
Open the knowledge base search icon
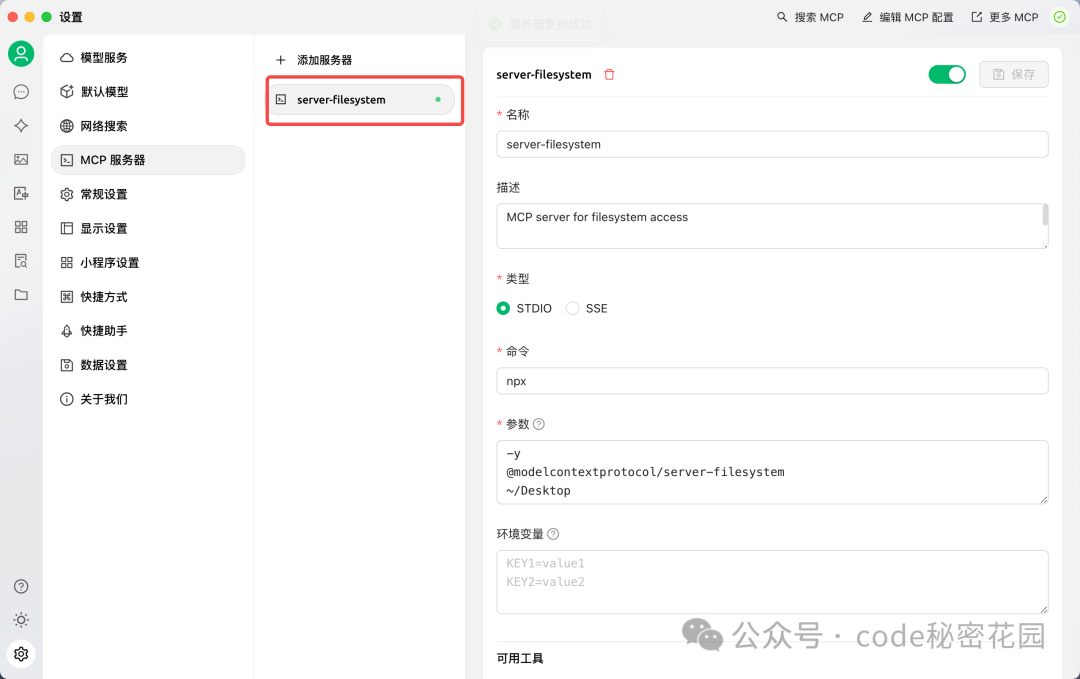[21, 261]
